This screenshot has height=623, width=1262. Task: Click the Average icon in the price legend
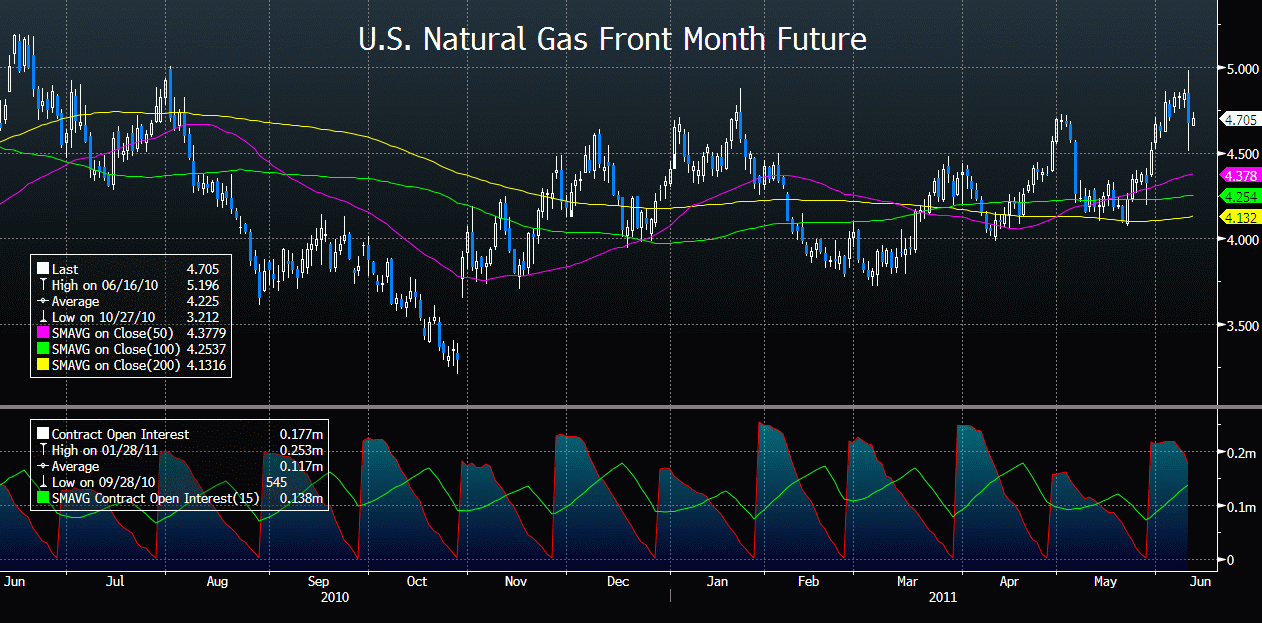pyautogui.click(x=42, y=301)
